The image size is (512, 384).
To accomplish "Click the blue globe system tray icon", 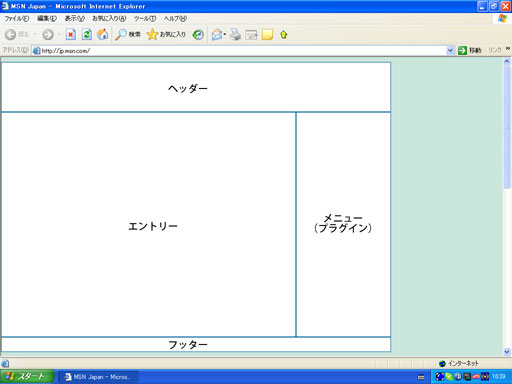I will (440, 377).
